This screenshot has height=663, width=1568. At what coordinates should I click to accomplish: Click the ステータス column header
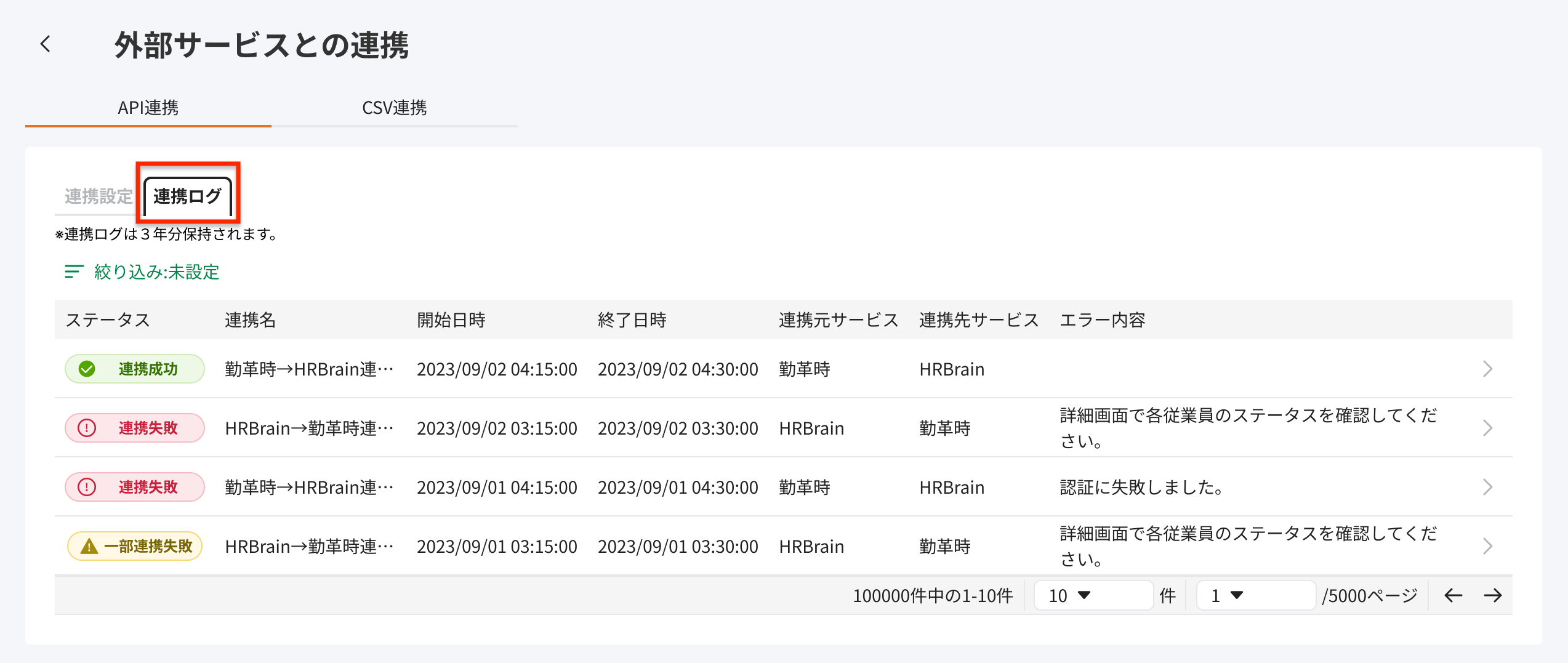click(x=108, y=319)
